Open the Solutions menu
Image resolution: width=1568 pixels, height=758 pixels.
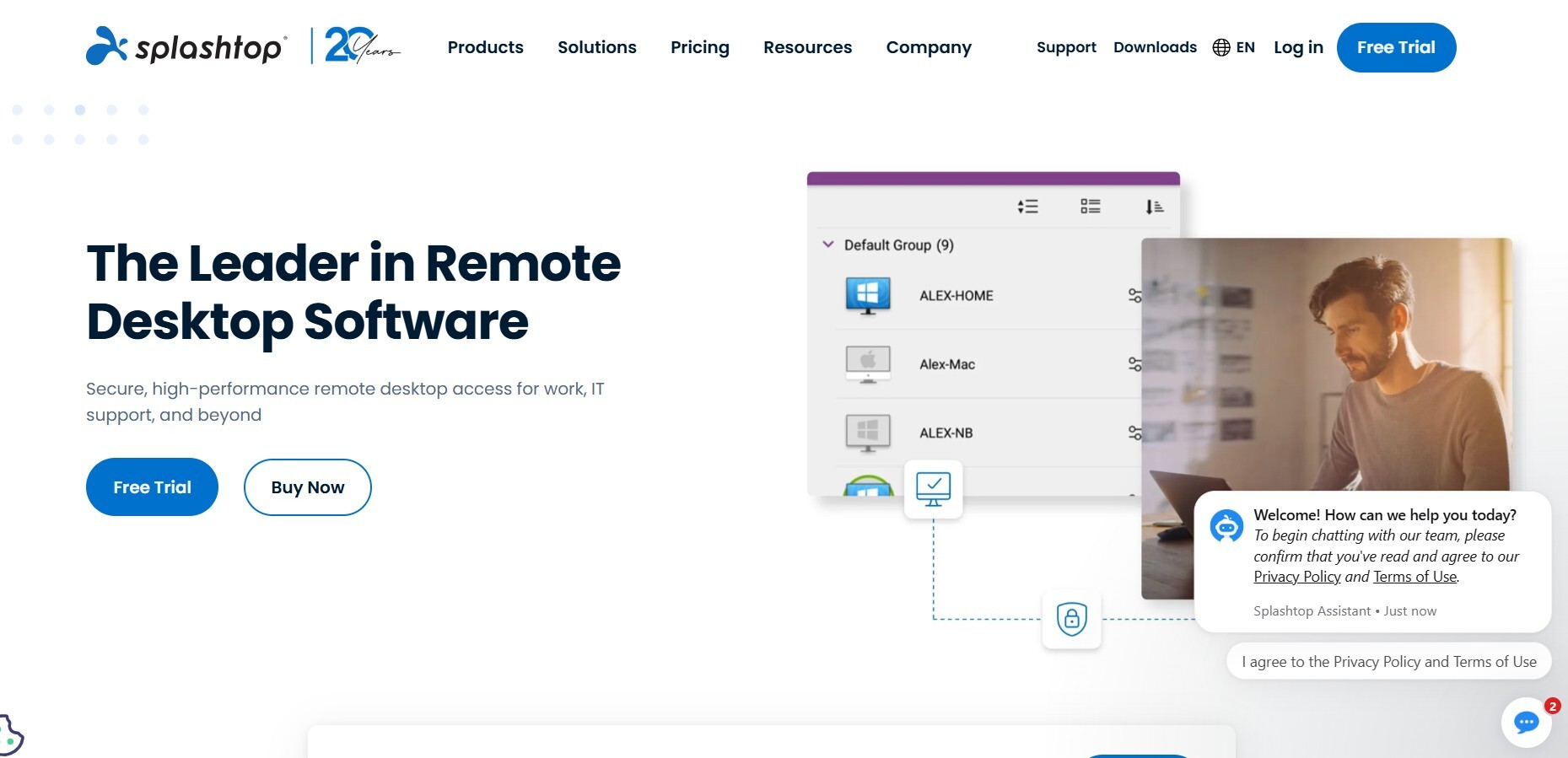click(597, 47)
